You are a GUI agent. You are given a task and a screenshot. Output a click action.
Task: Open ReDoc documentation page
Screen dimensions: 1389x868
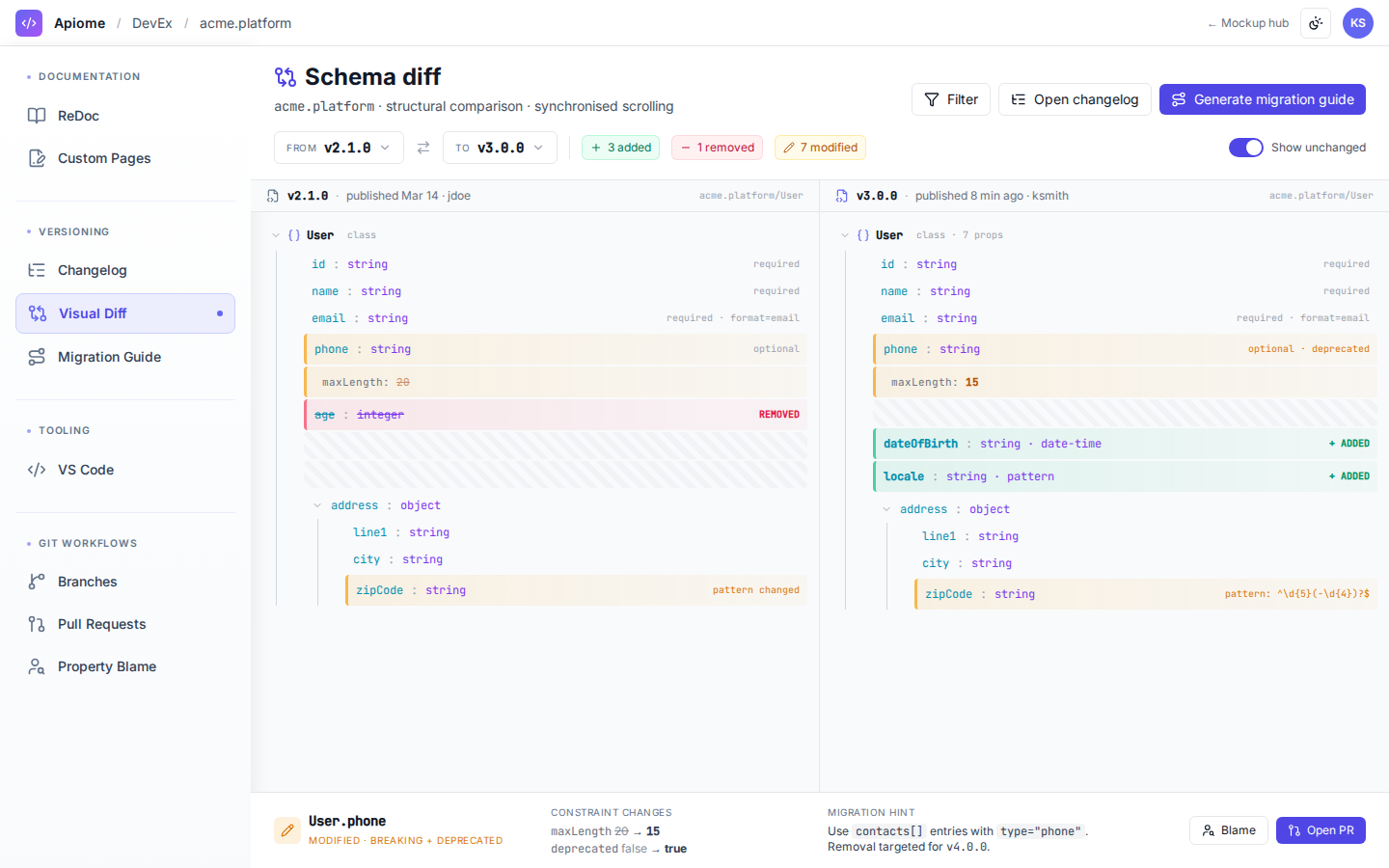coord(125,116)
